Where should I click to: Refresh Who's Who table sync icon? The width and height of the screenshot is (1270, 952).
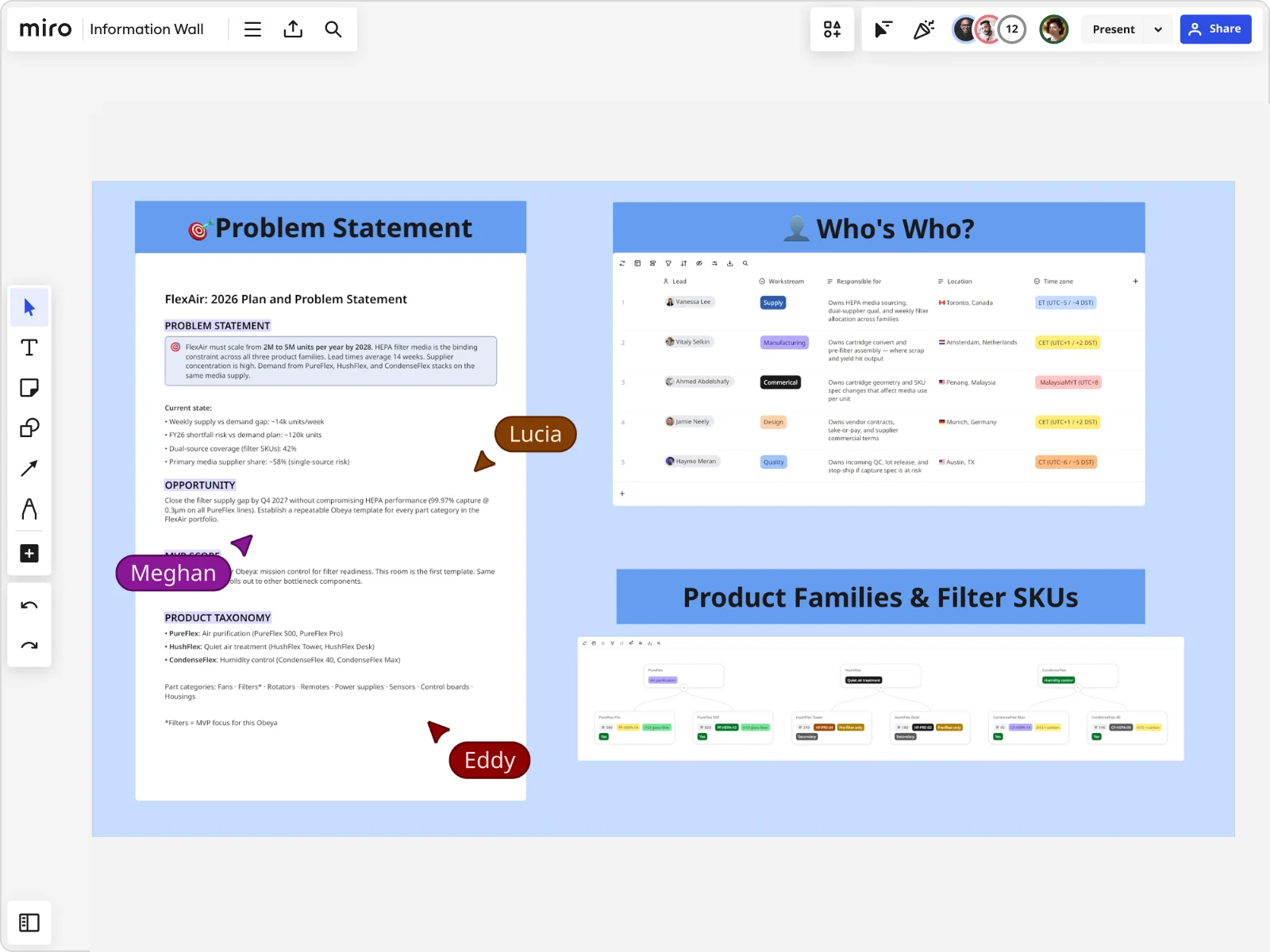coord(622,263)
